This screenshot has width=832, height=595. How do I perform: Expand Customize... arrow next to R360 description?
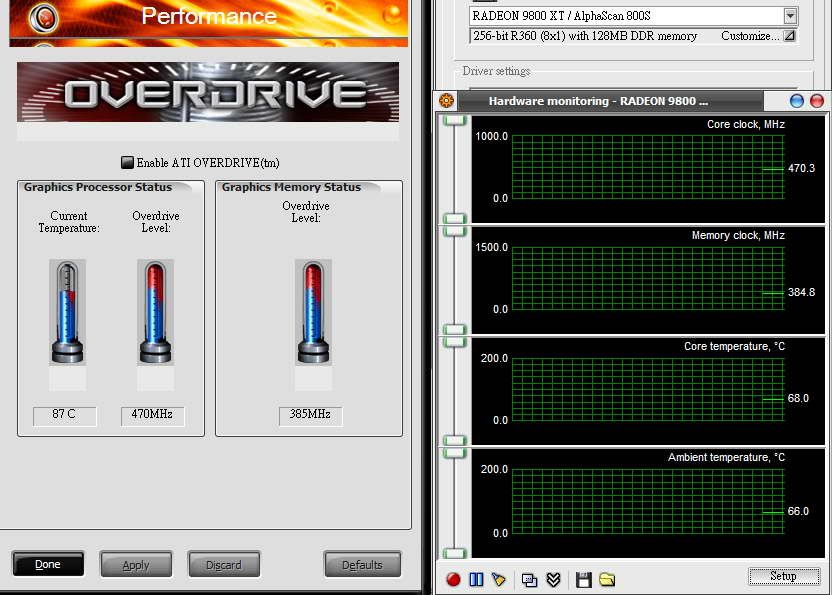point(790,36)
